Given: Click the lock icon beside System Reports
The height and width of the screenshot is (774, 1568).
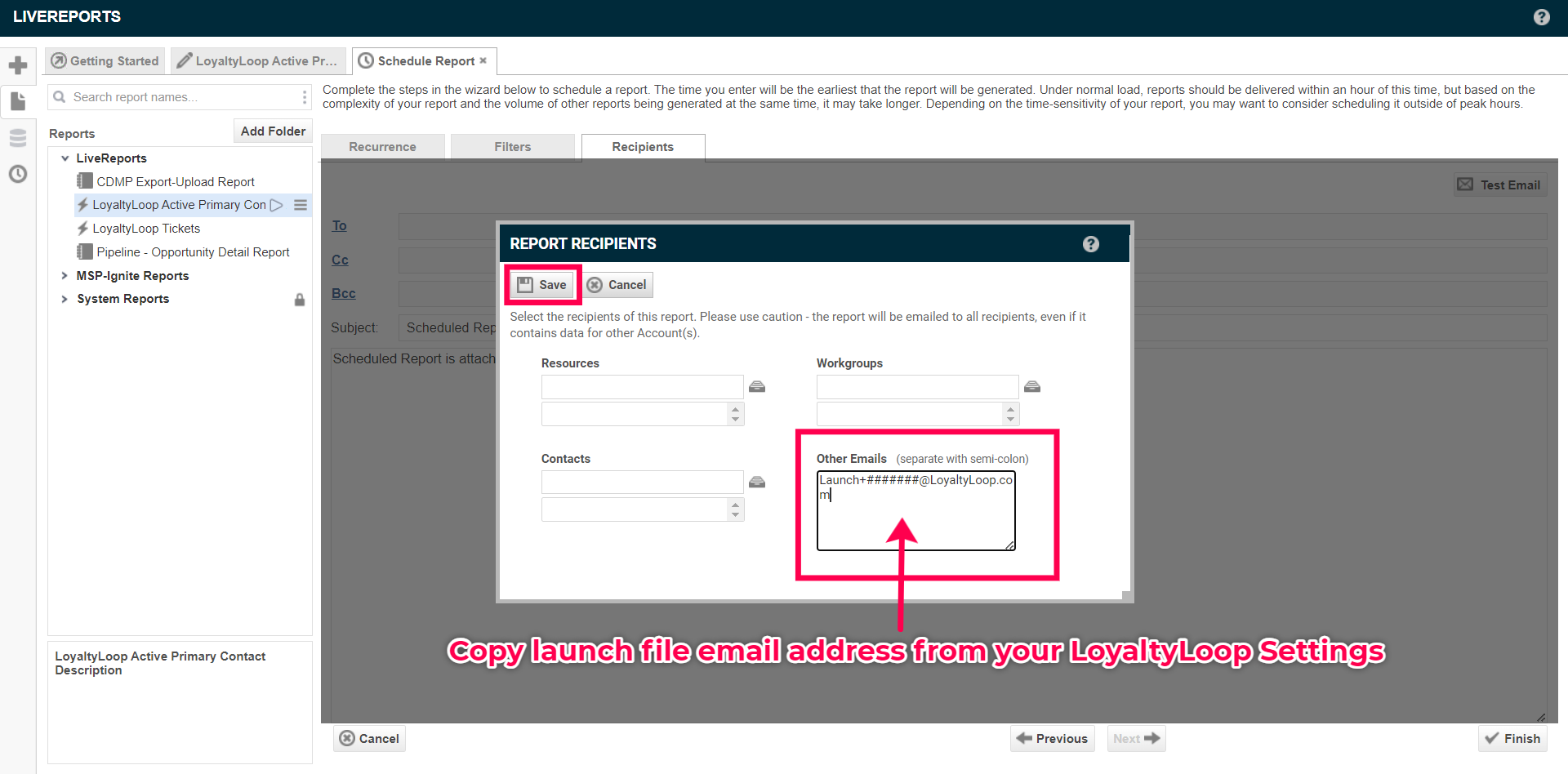Looking at the screenshot, I should click(300, 300).
